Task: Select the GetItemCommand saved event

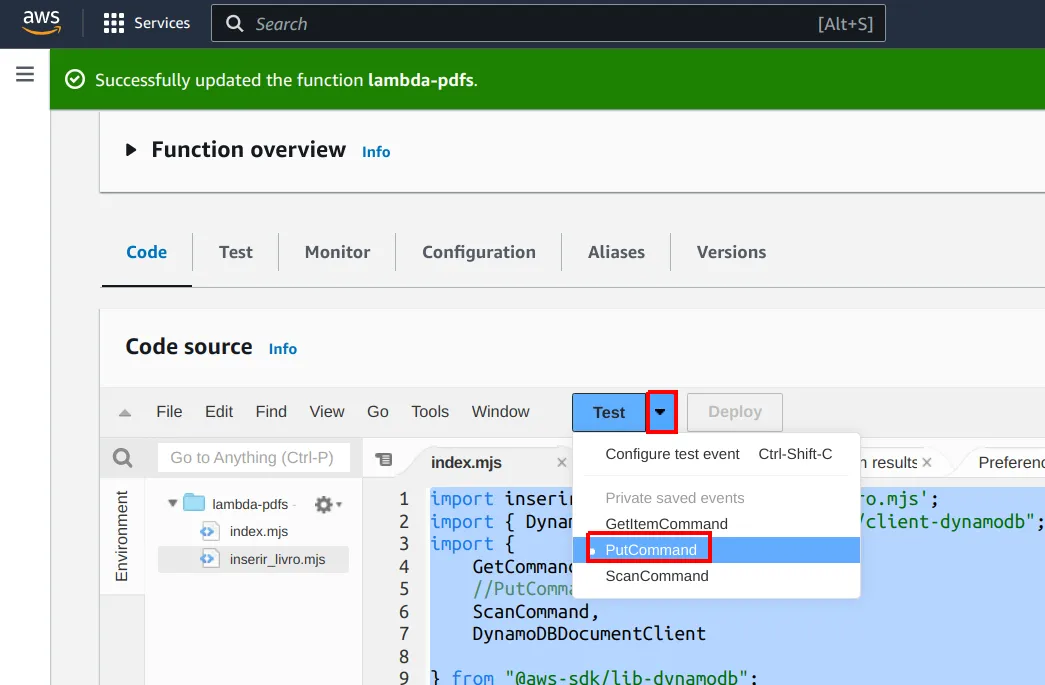Action: [x=716, y=524]
